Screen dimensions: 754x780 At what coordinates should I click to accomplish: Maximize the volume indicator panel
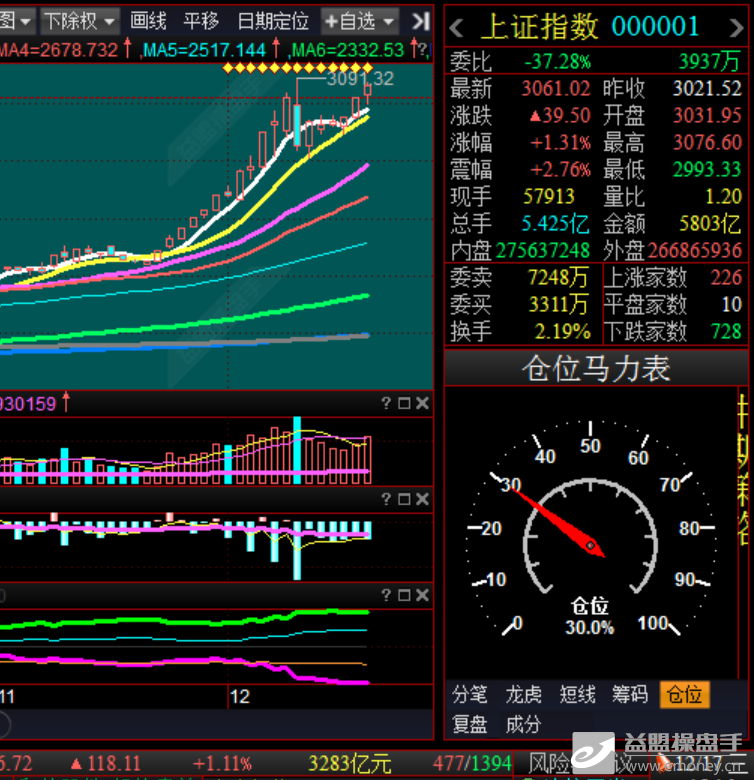click(x=404, y=403)
